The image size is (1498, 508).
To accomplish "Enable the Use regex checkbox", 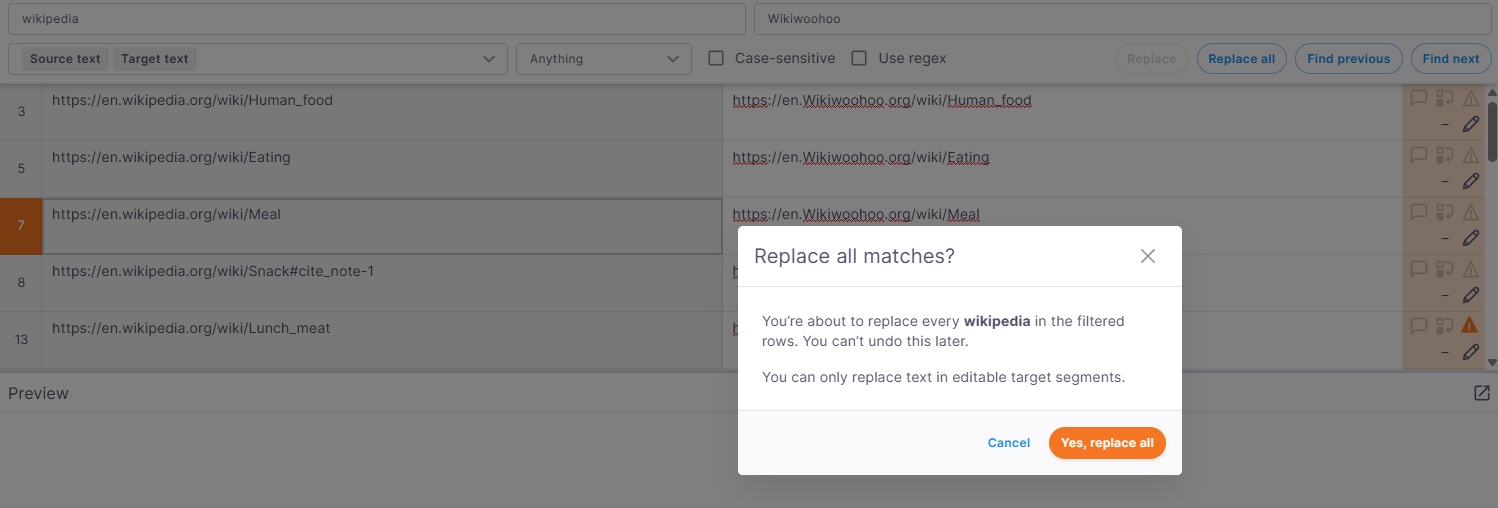I will [859, 58].
